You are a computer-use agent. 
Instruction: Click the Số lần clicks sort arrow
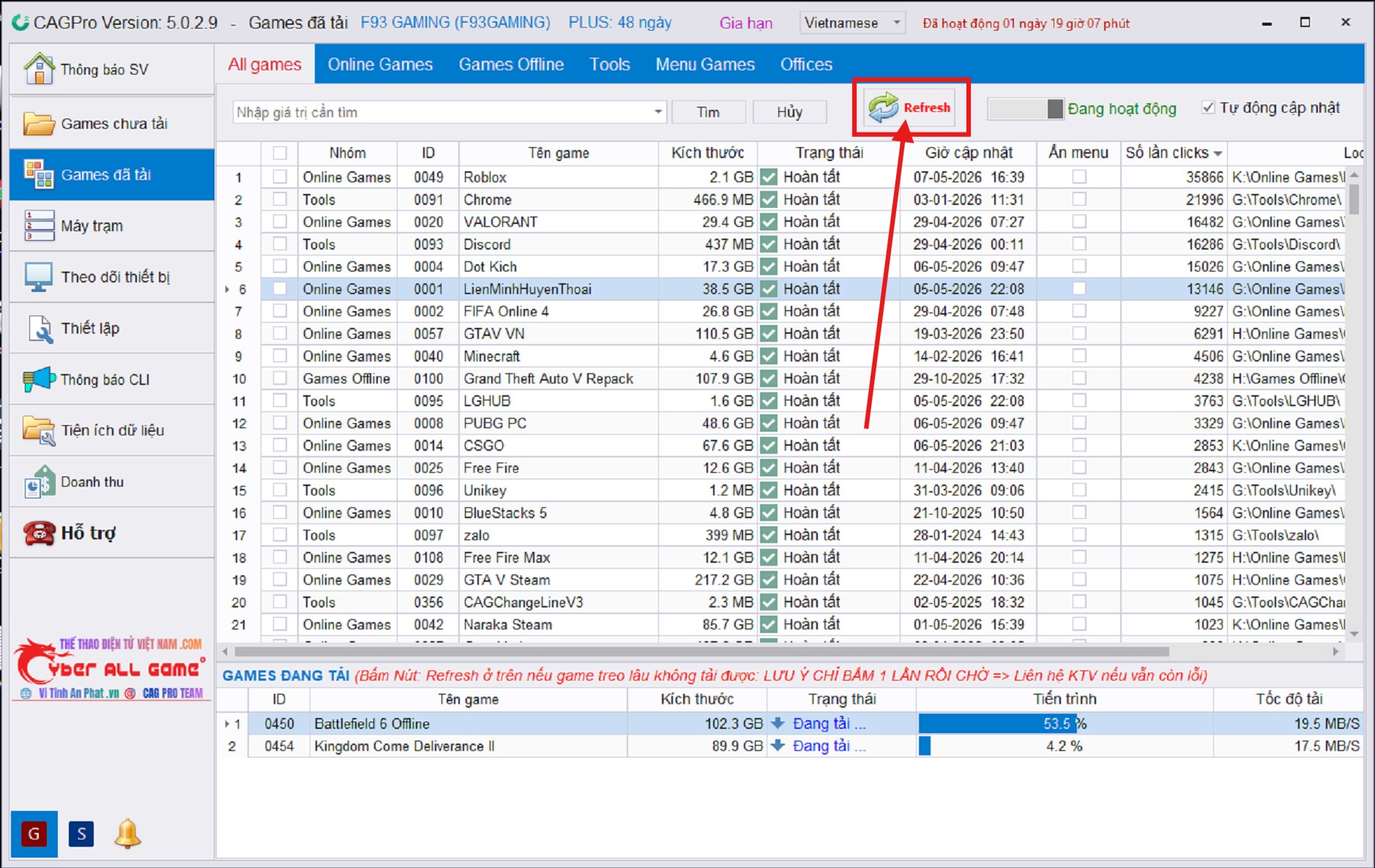point(1218,154)
